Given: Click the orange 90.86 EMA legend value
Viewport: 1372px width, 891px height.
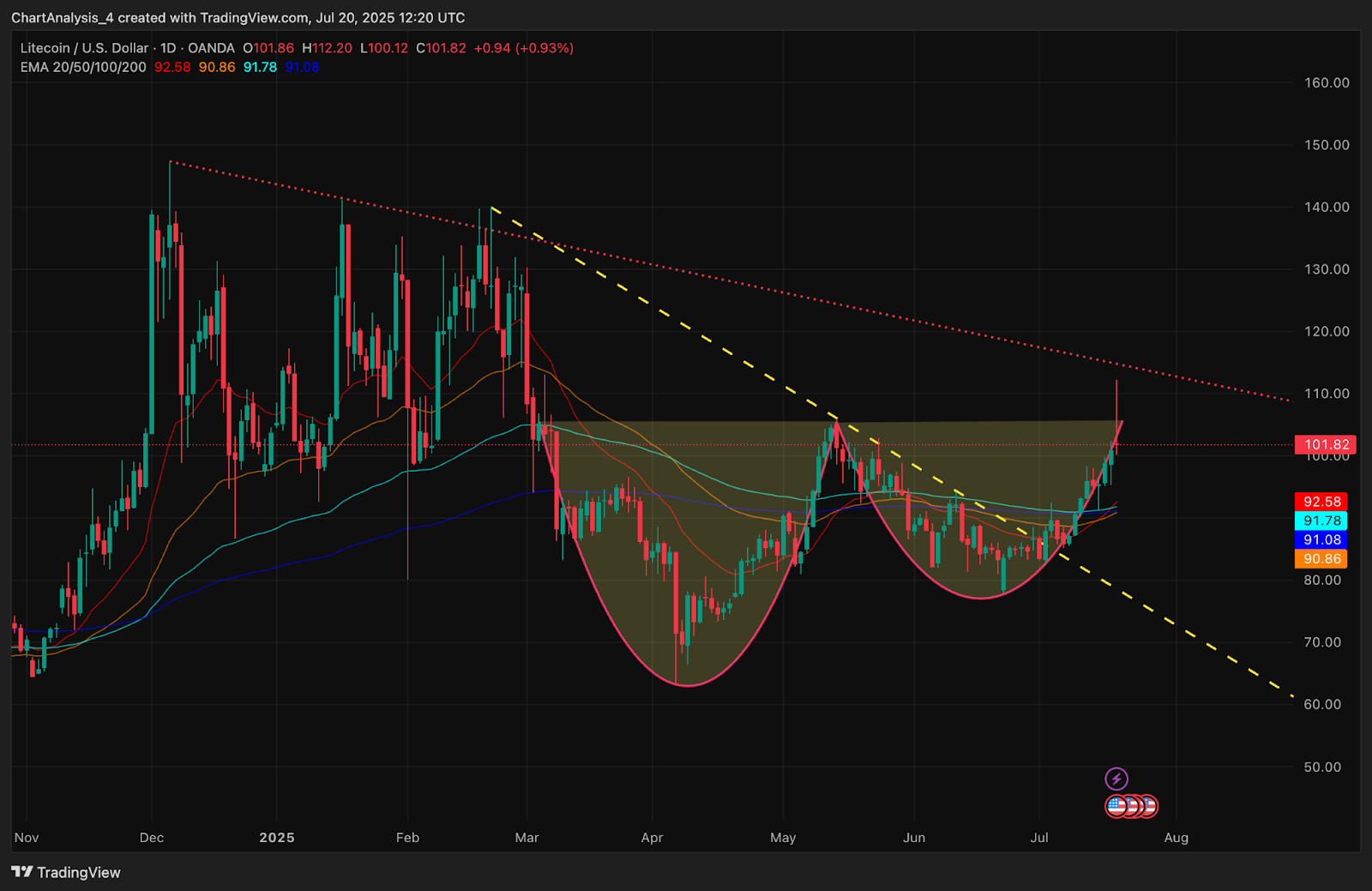Looking at the screenshot, I should [x=217, y=67].
